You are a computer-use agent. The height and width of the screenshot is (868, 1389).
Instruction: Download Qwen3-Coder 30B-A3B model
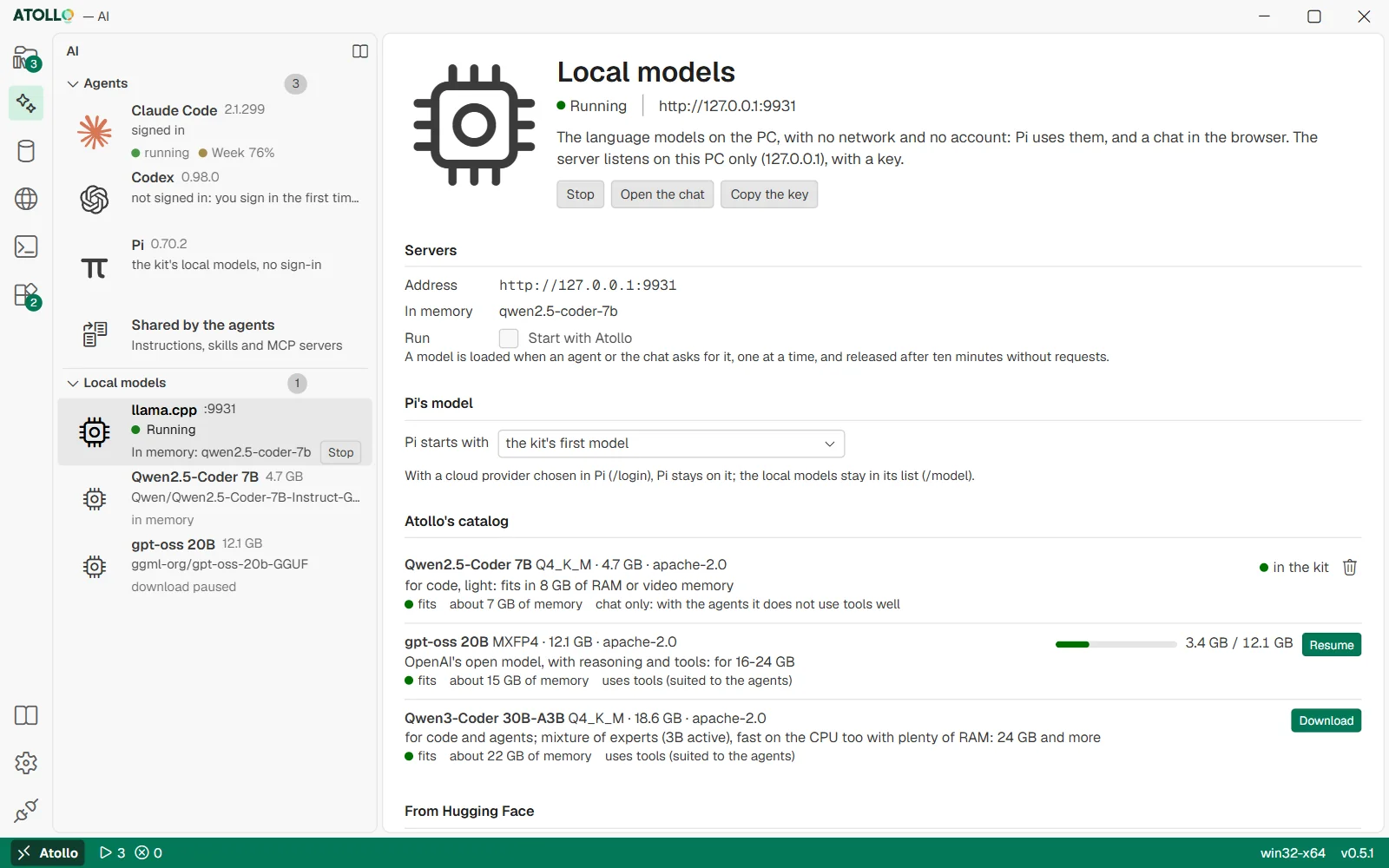[x=1326, y=720]
